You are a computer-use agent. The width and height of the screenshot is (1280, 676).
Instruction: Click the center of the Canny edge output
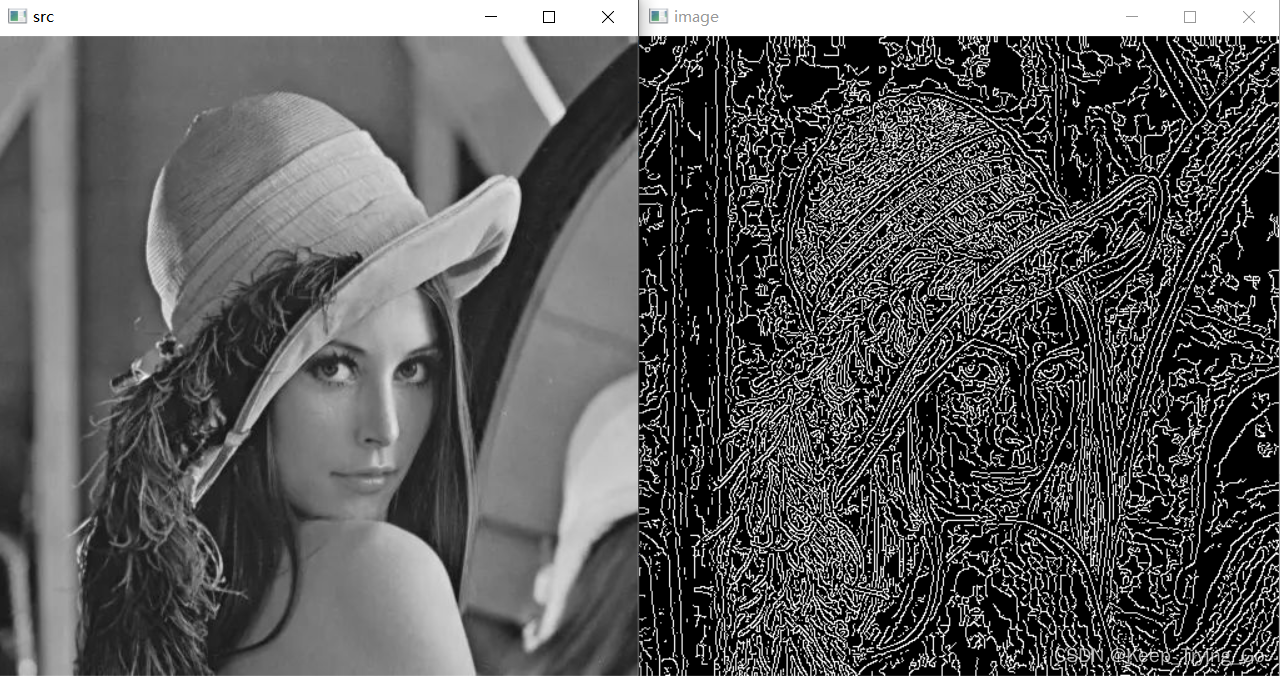click(x=958, y=355)
